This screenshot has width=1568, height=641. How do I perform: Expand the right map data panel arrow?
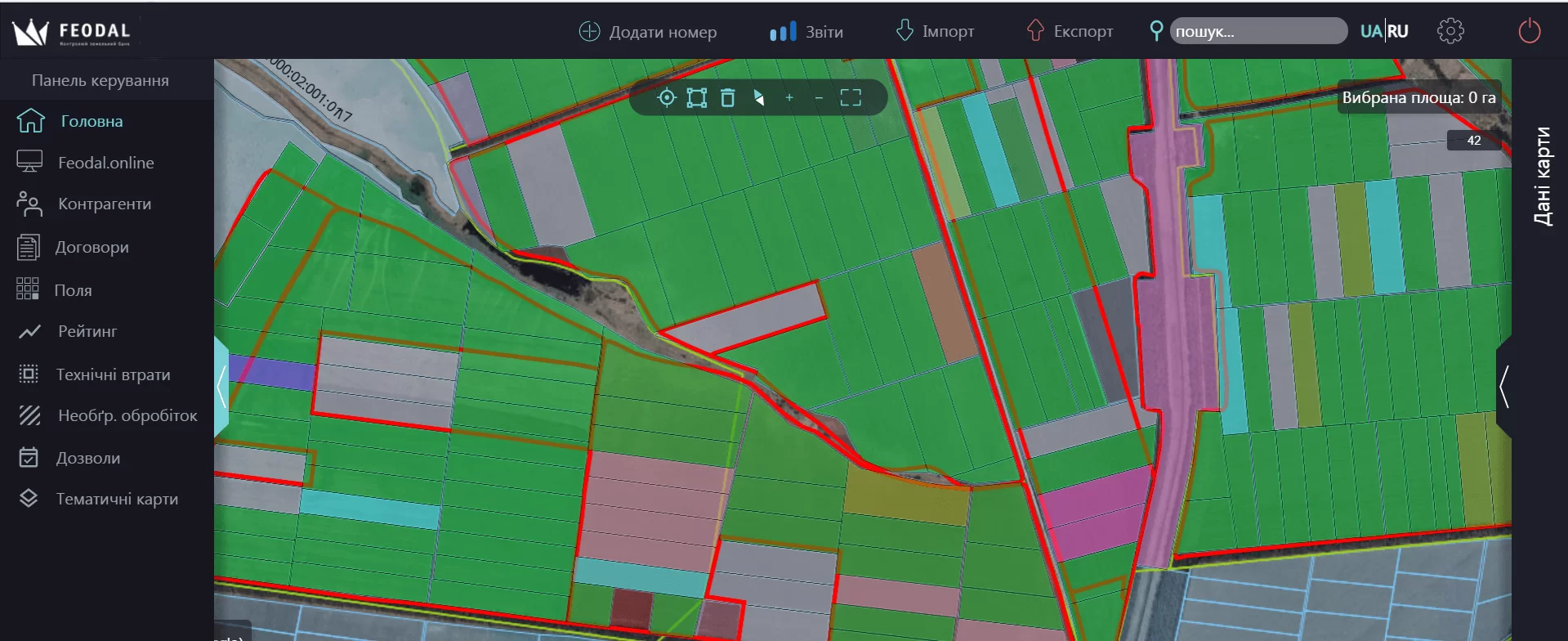coord(1503,386)
